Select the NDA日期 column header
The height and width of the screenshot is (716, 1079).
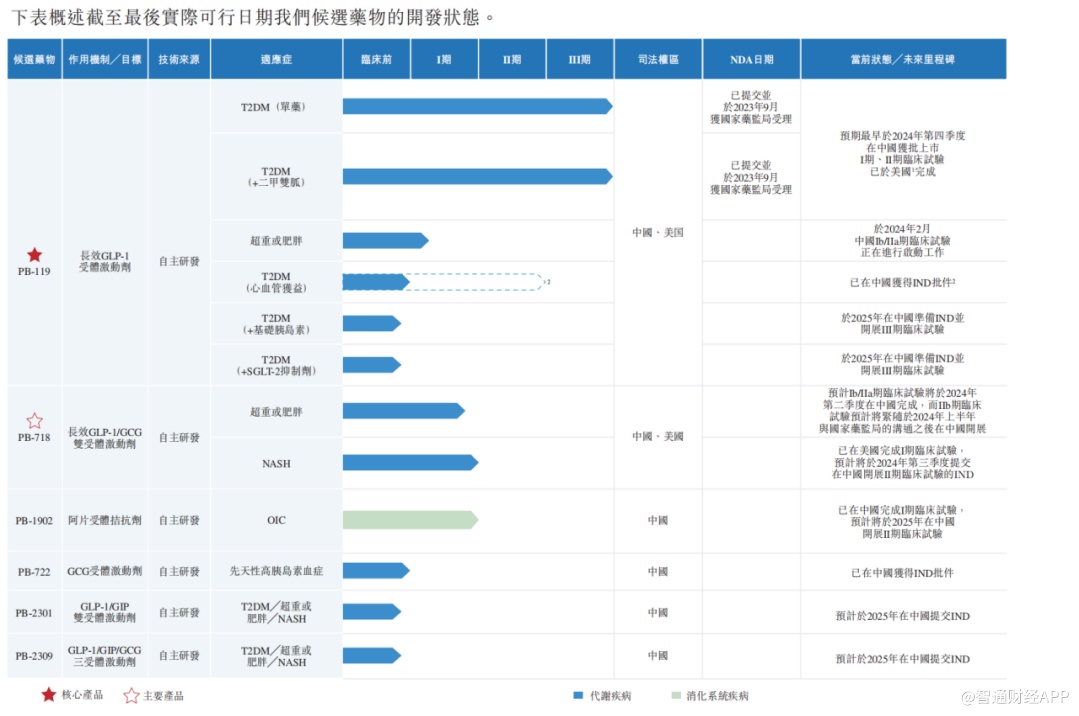pos(751,59)
